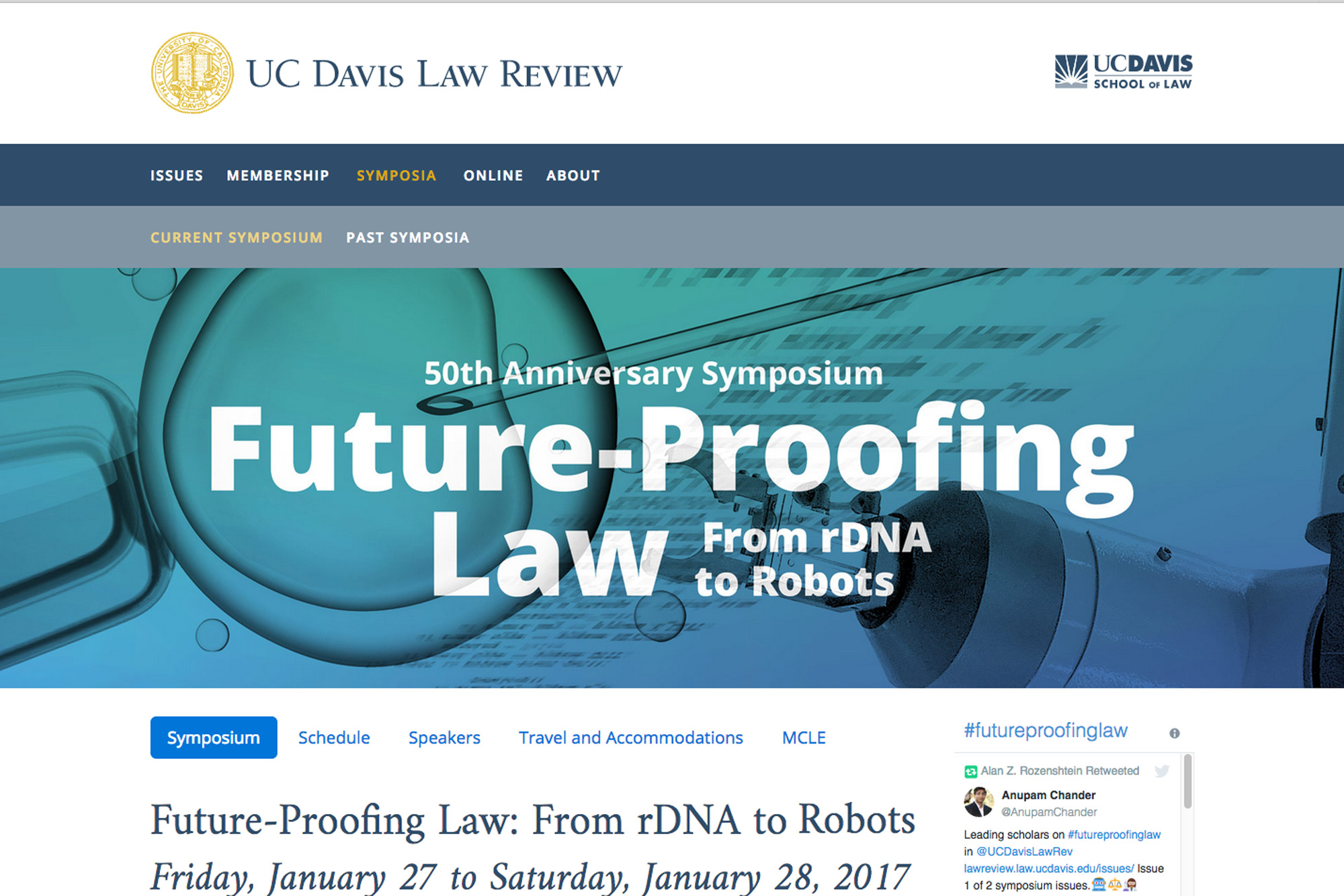Click the Twitter widget info icon

click(x=1174, y=733)
